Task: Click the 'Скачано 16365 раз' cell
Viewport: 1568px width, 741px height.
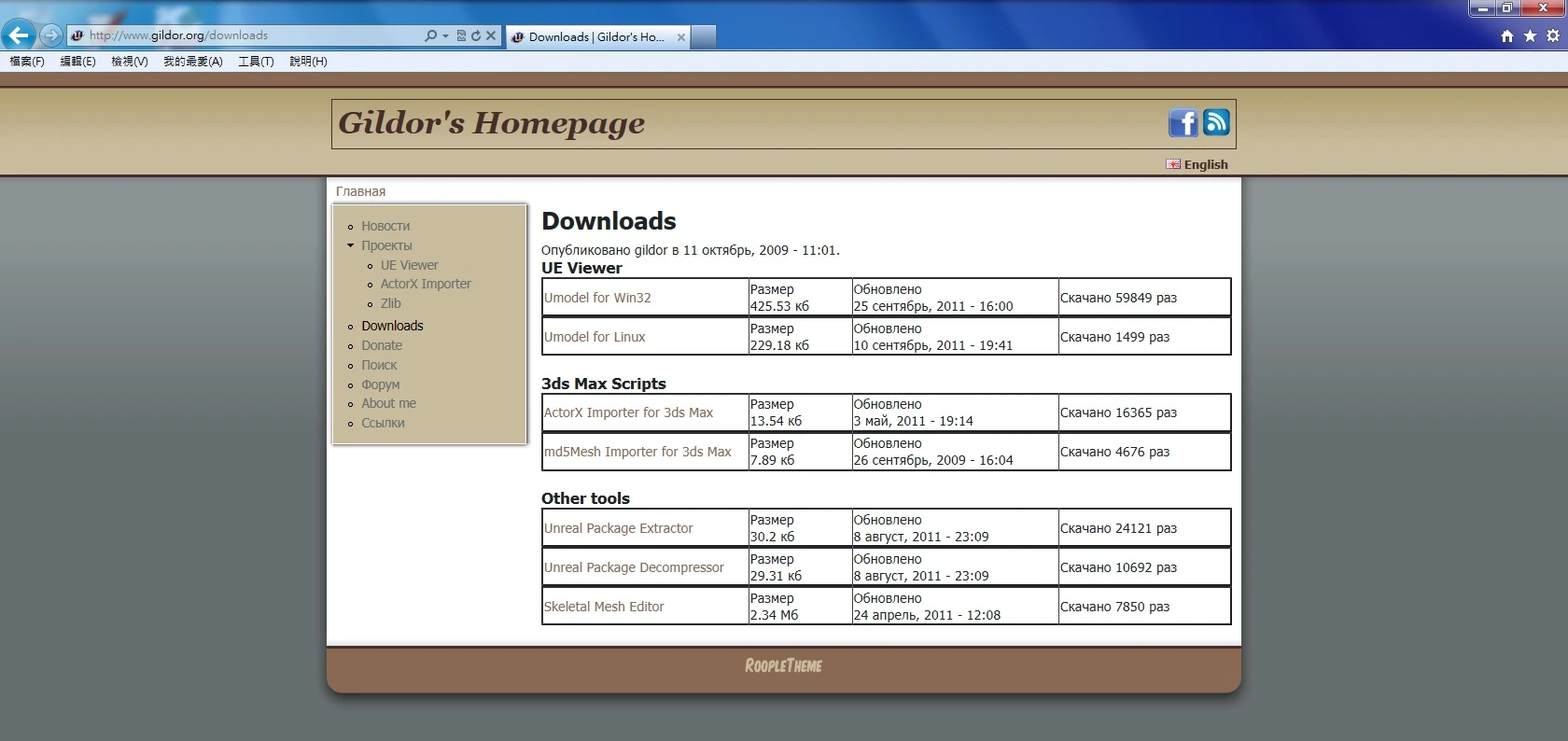Action: coord(1144,412)
